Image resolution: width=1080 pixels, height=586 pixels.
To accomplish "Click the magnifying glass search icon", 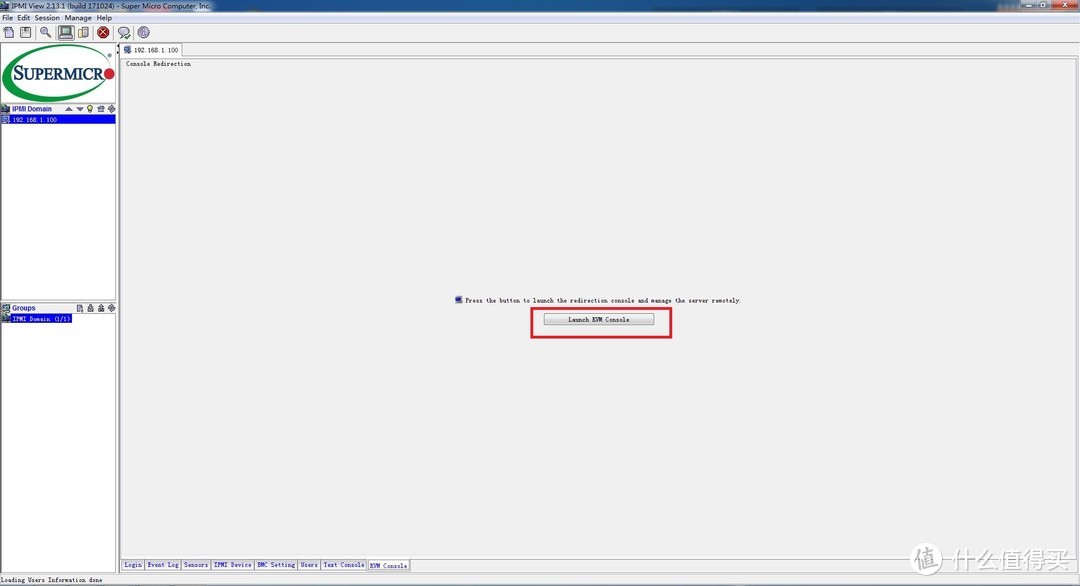I will [x=46, y=32].
